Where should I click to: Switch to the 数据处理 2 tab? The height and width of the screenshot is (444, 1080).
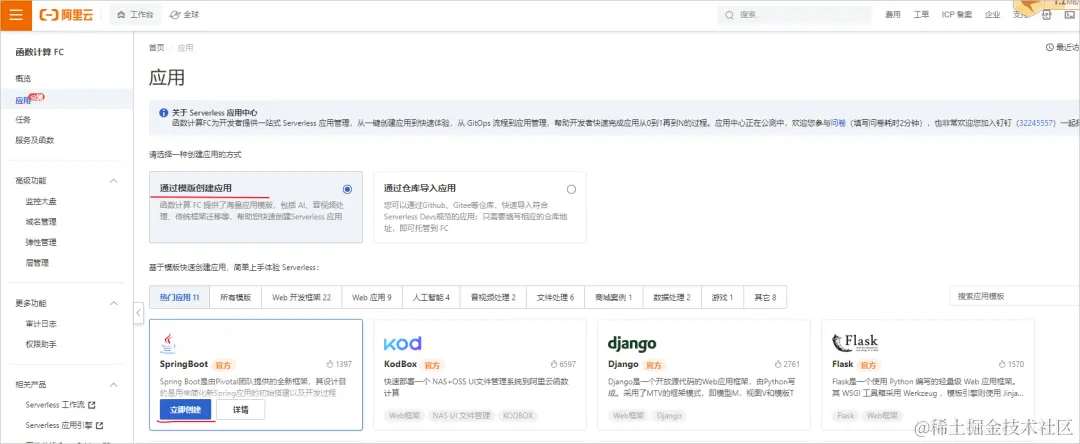click(x=672, y=297)
